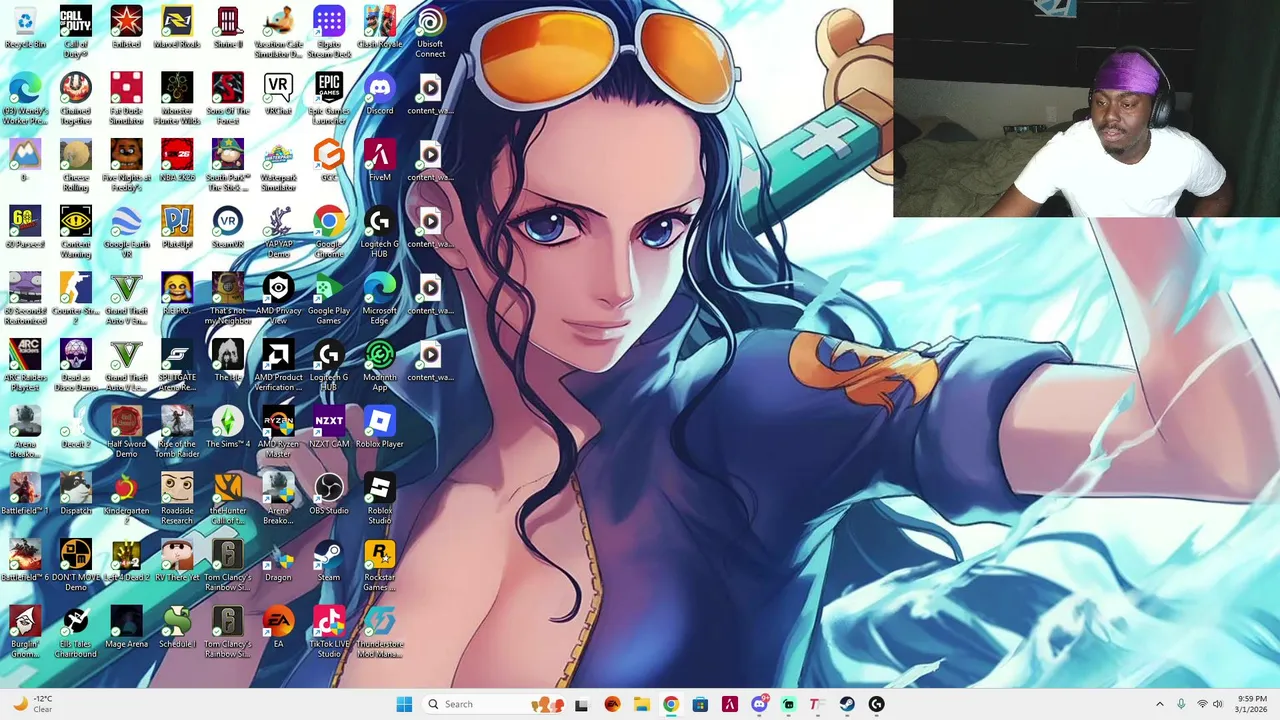1280x720 pixels.
Task: Open Roblox Studio desktop icon
Action: [x=379, y=499]
